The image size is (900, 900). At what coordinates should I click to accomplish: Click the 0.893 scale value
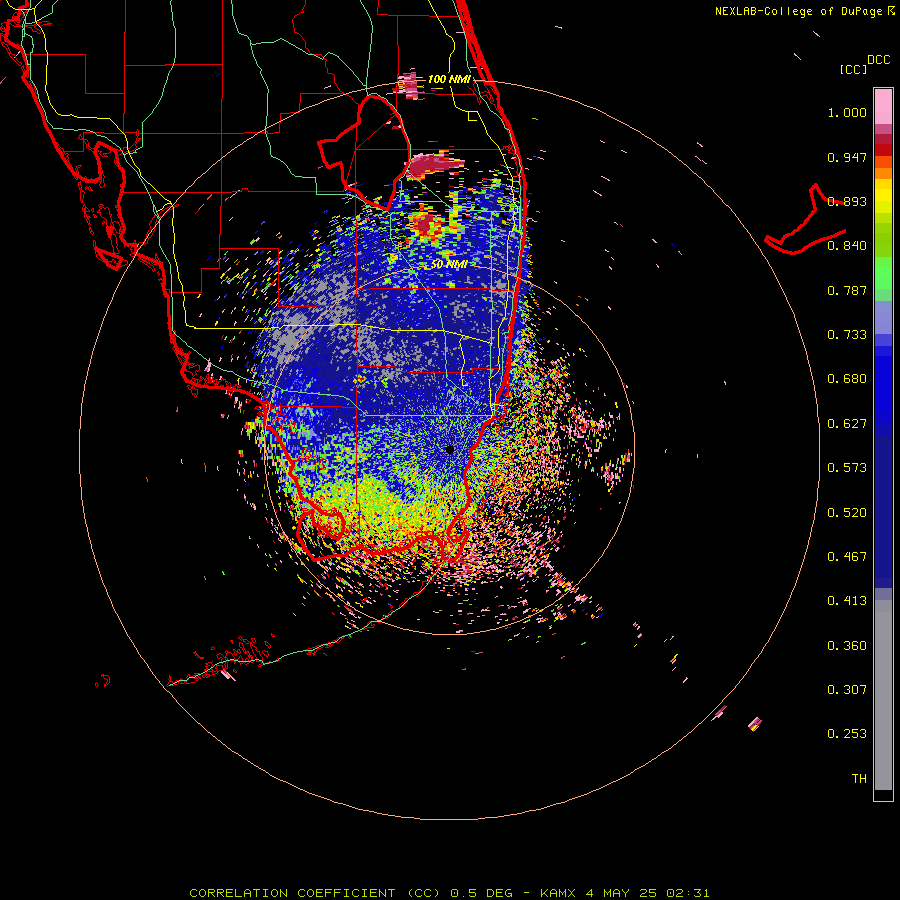[847, 201]
